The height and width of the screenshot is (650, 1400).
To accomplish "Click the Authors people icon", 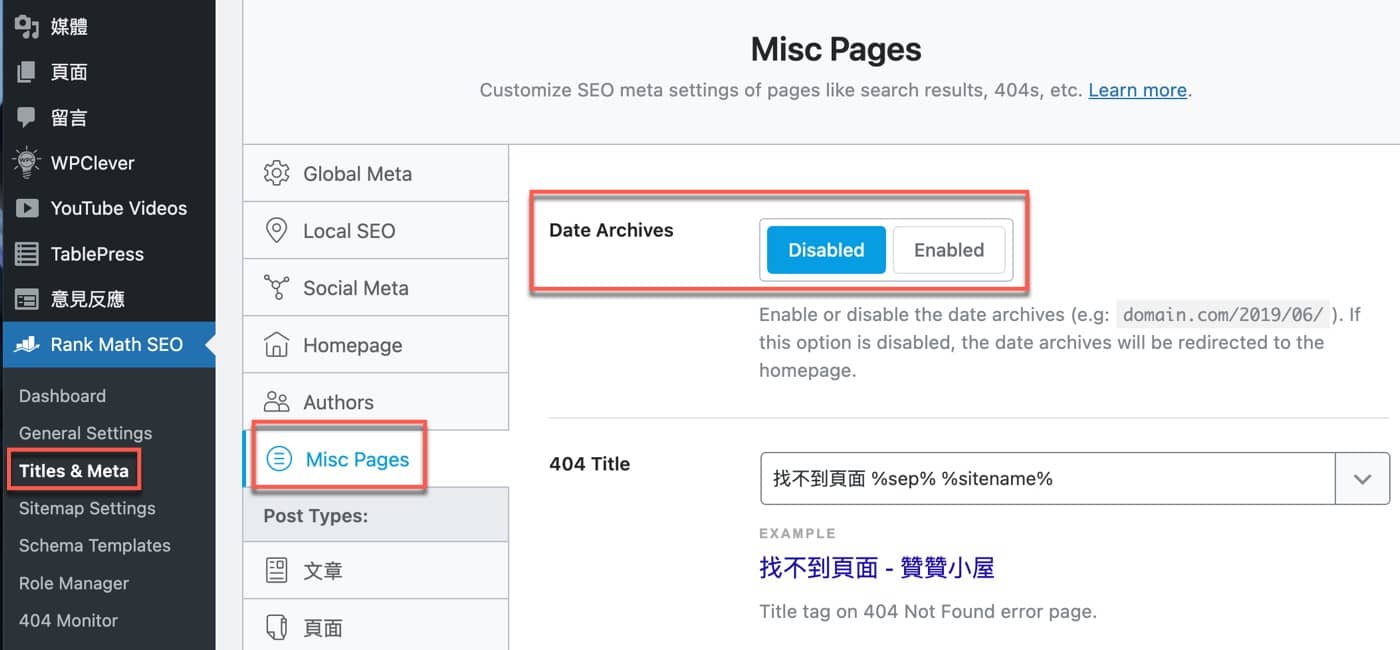I will point(276,402).
